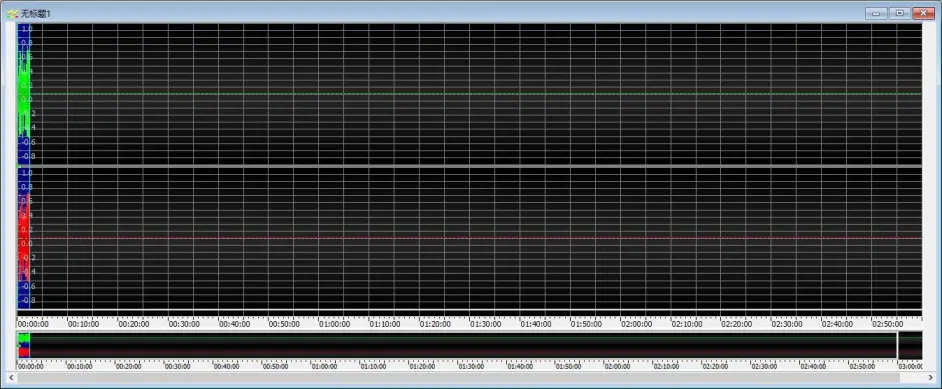Click 03:00:00 at the overview ruler end
The image size is (942, 389).
[910, 366]
